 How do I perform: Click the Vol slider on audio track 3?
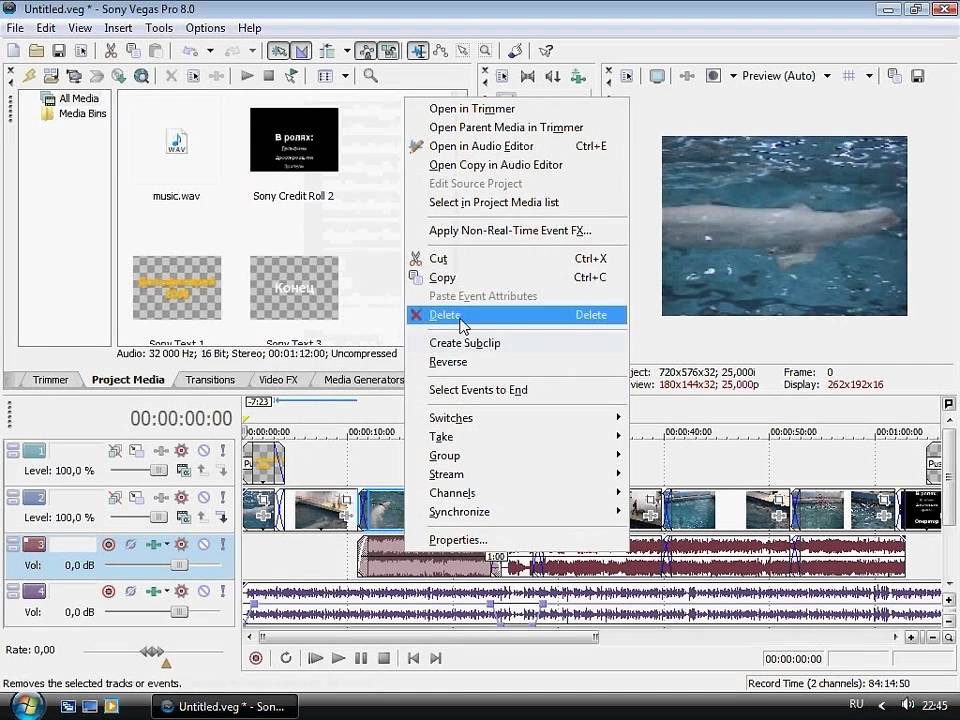(x=179, y=564)
